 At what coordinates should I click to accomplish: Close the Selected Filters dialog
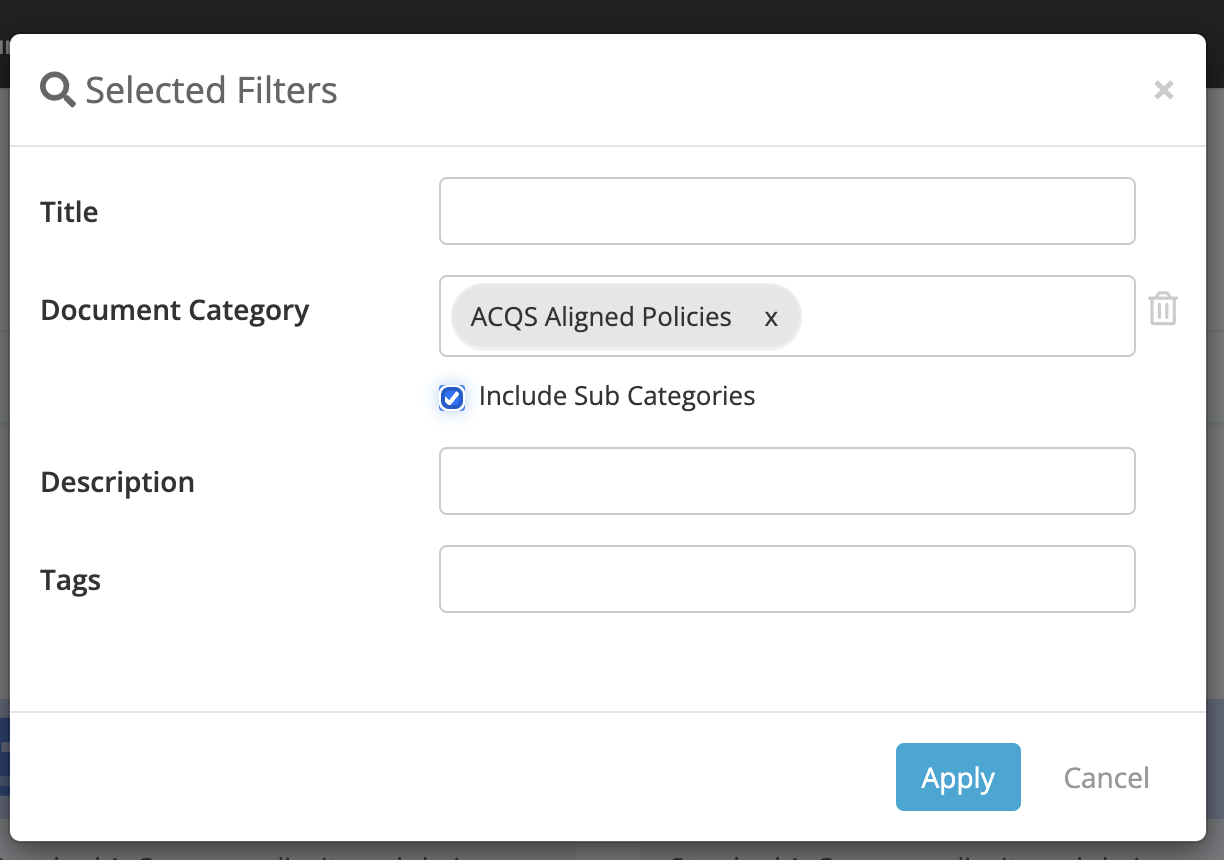coord(1163,90)
